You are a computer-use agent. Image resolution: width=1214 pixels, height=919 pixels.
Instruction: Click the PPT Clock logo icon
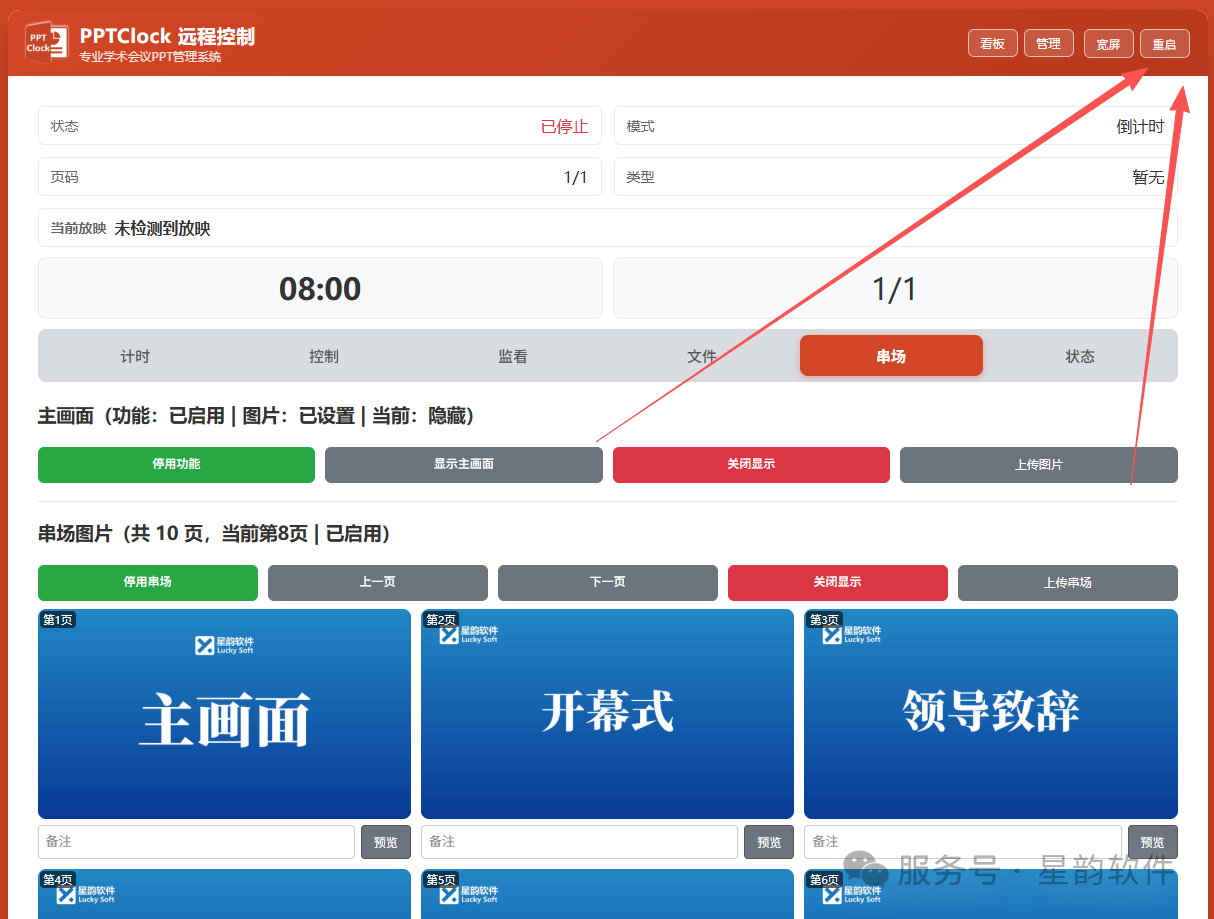coord(46,44)
